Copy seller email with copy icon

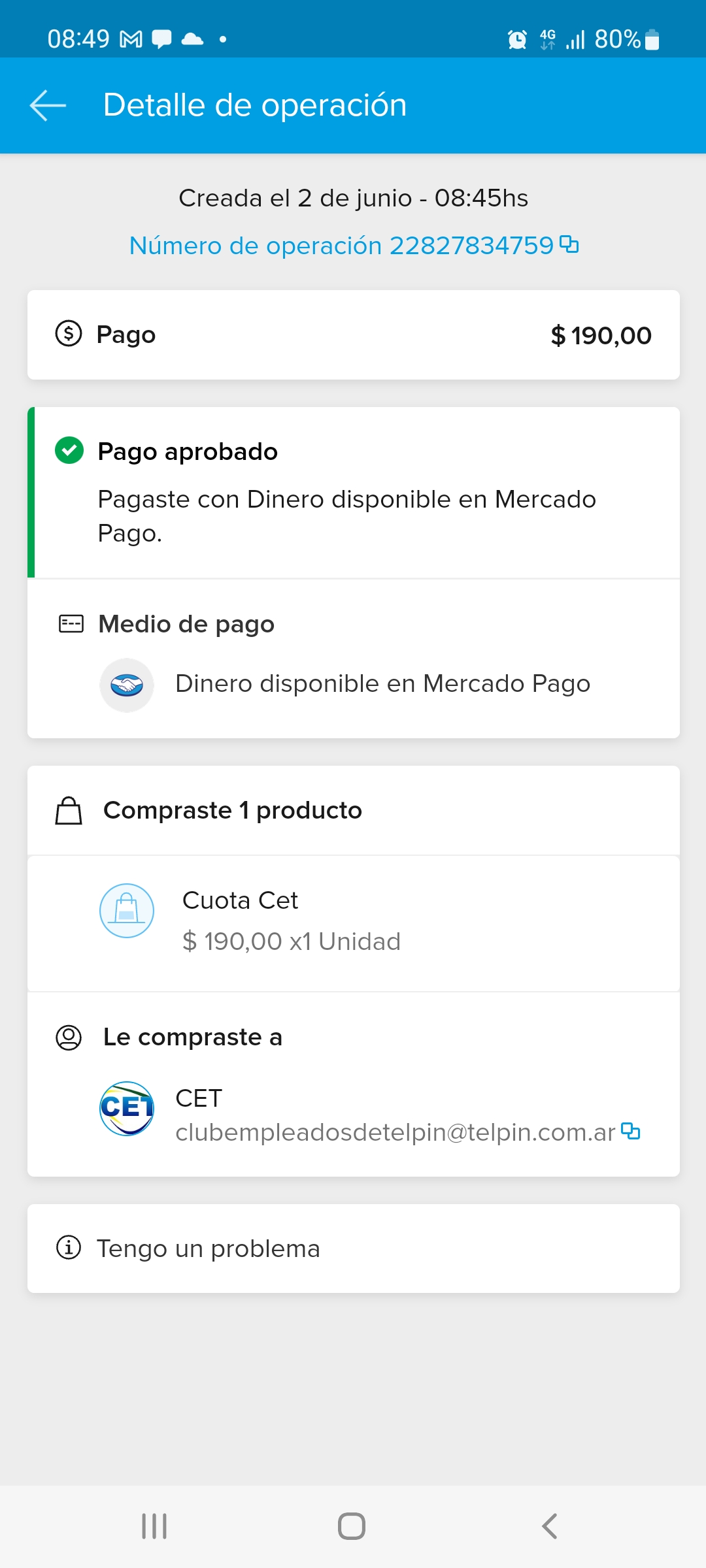tap(630, 1131)
